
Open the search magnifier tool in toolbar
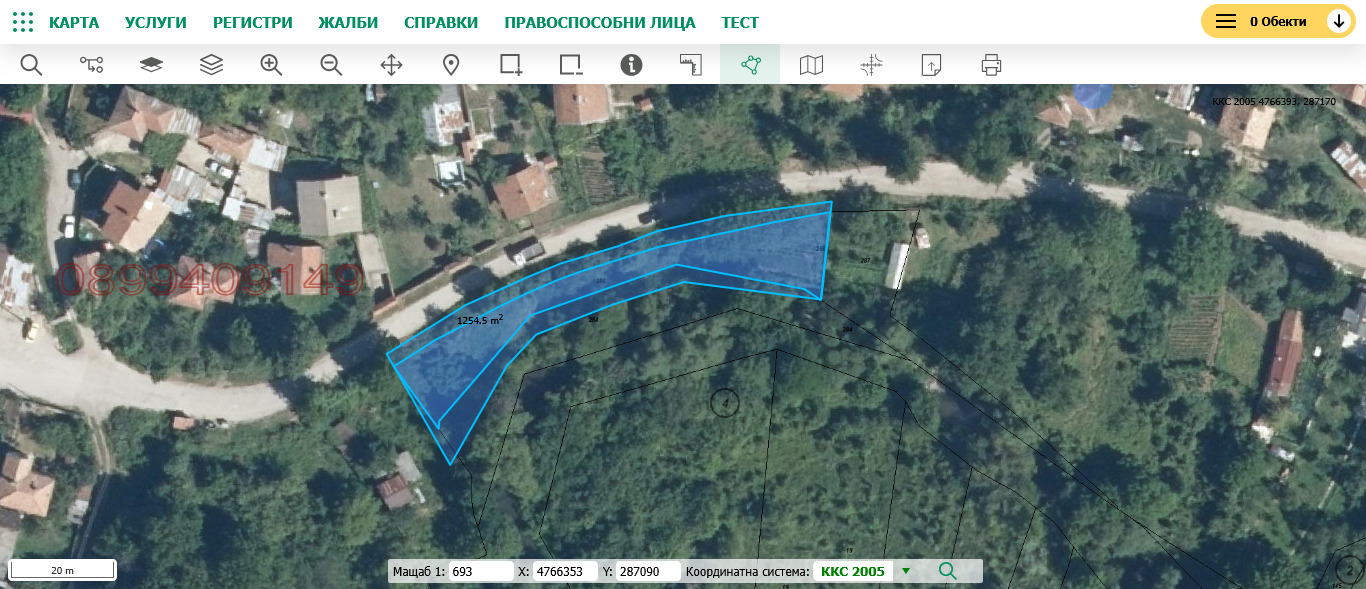coord(31,65)
